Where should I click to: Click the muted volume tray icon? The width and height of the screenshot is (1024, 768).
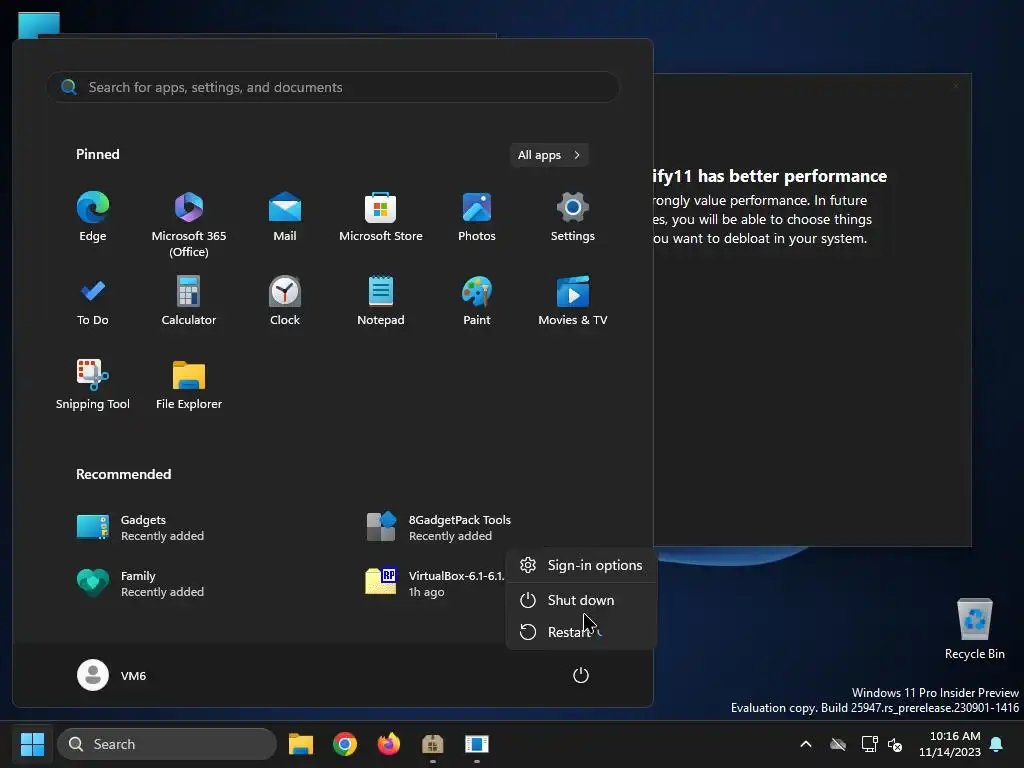(x=895, y=744)
